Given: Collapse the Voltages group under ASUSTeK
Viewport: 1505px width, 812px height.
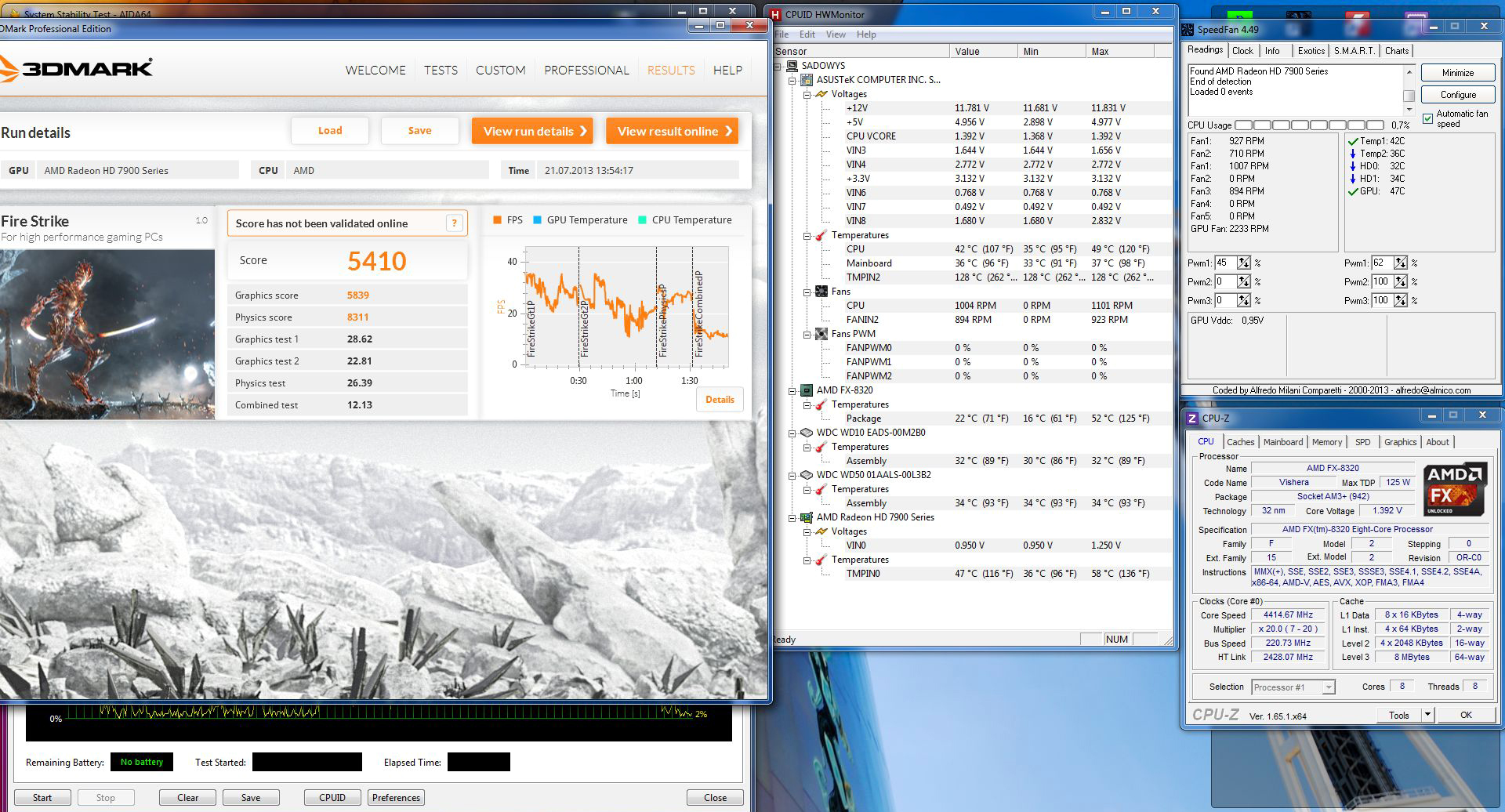Looking at the screenshot, I should click(x=807, y=94).
